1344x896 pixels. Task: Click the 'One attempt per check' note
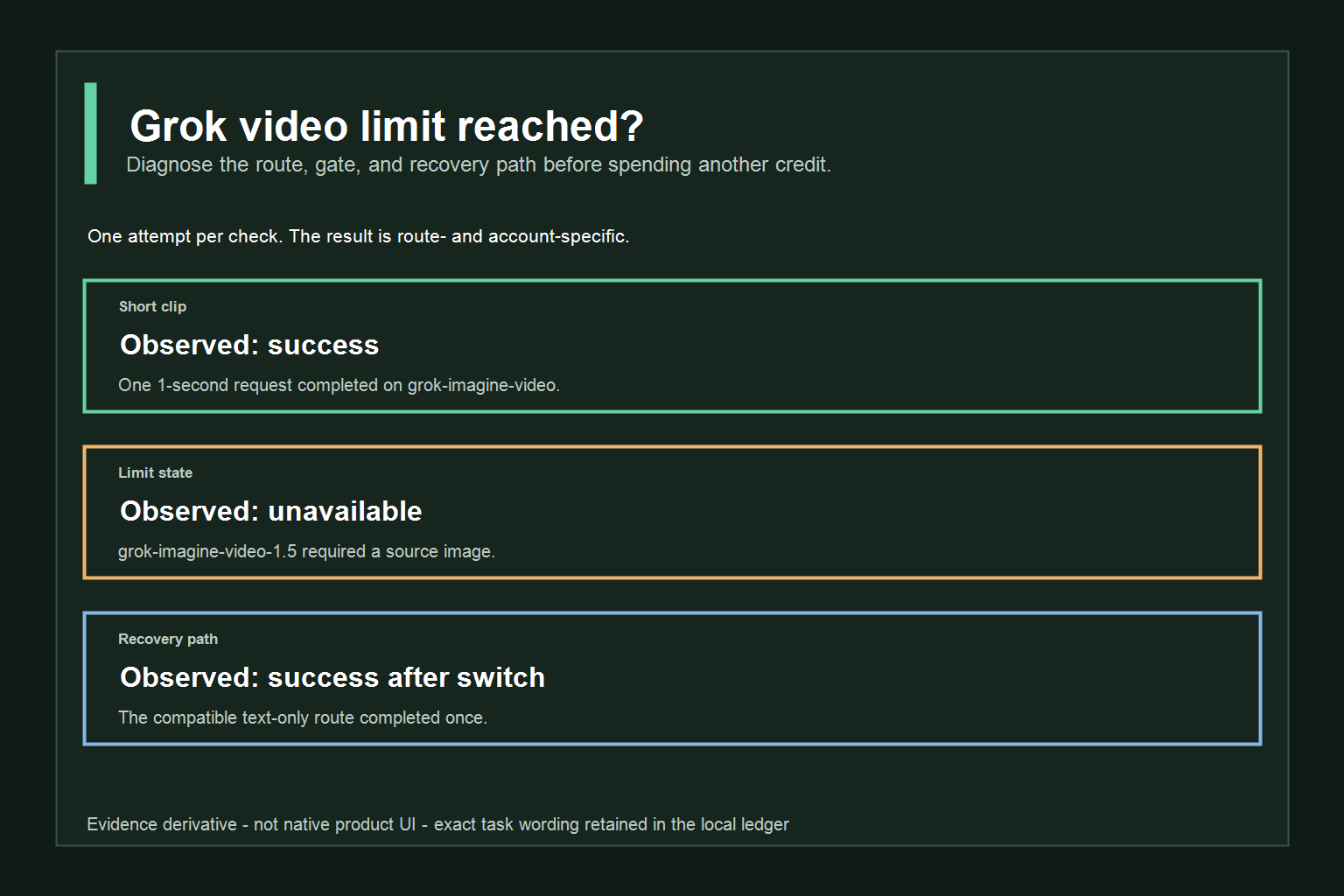coord(358,236)
